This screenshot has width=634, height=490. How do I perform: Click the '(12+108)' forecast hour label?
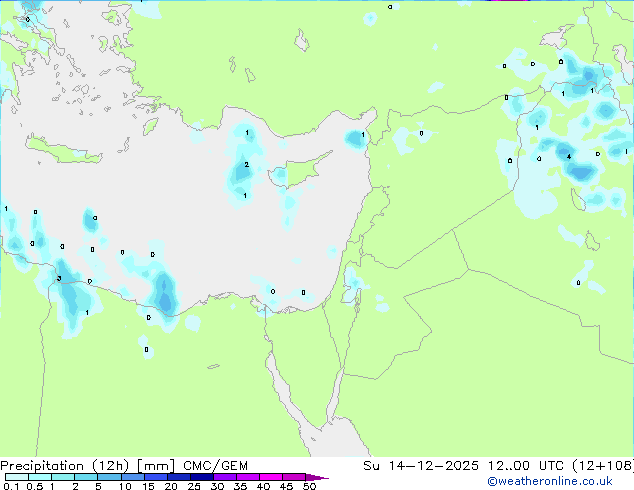pyautogui.click(x=603, y=466)
